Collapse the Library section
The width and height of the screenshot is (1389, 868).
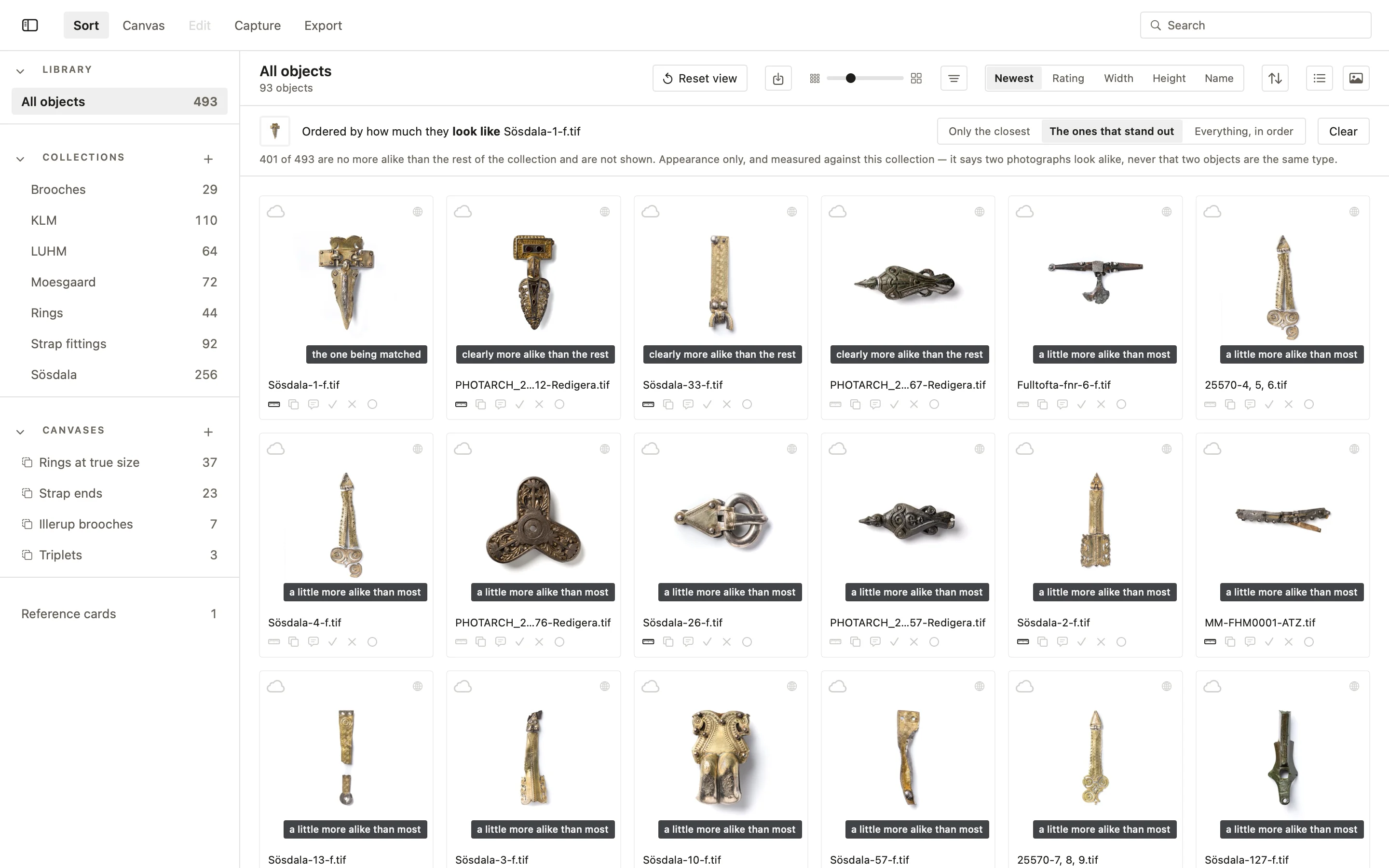click(x=20, y=71)
